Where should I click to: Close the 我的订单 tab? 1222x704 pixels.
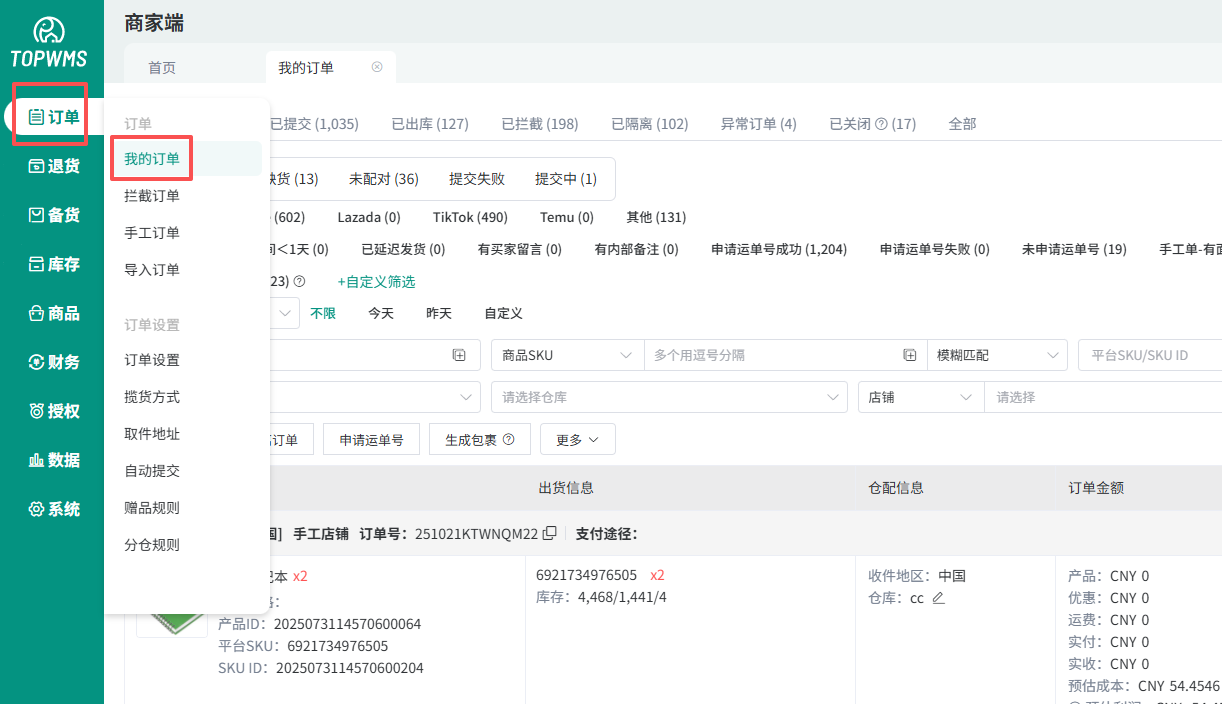pos(377,67)
